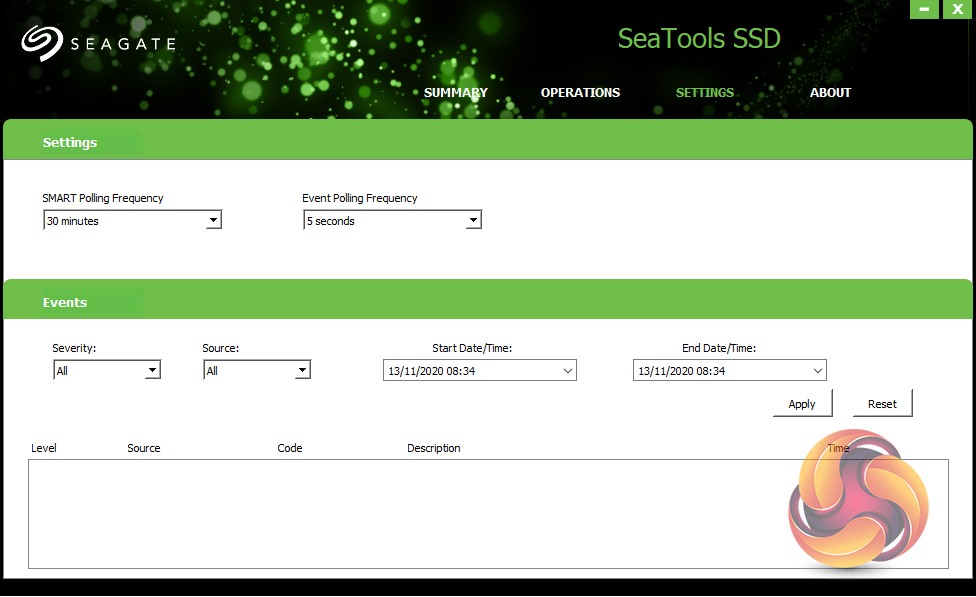
Task: Select the Settings tab
Action: [704, 93]
